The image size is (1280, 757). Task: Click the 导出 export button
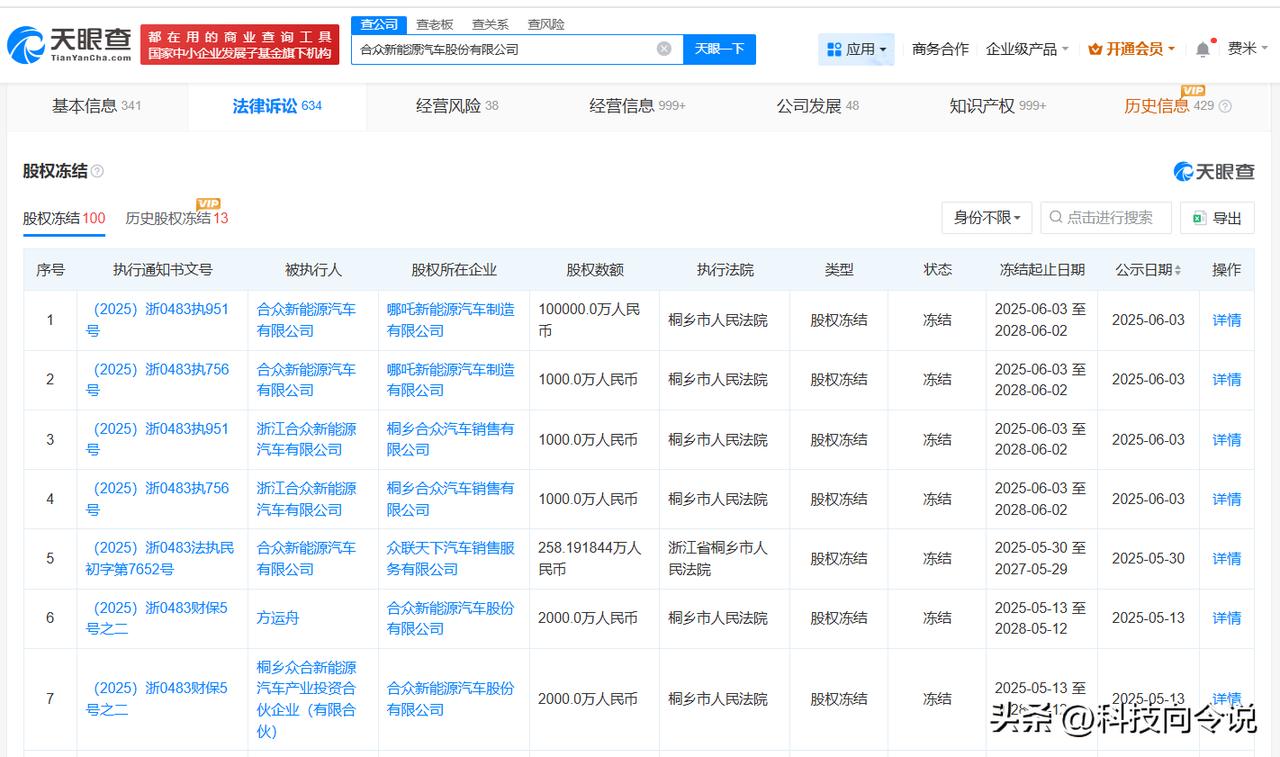[1217, 218]
